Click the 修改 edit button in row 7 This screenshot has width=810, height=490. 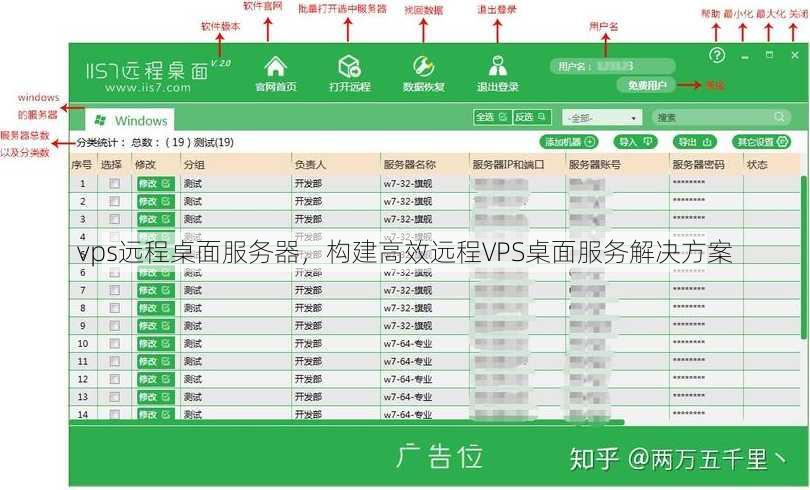[155, 290]
